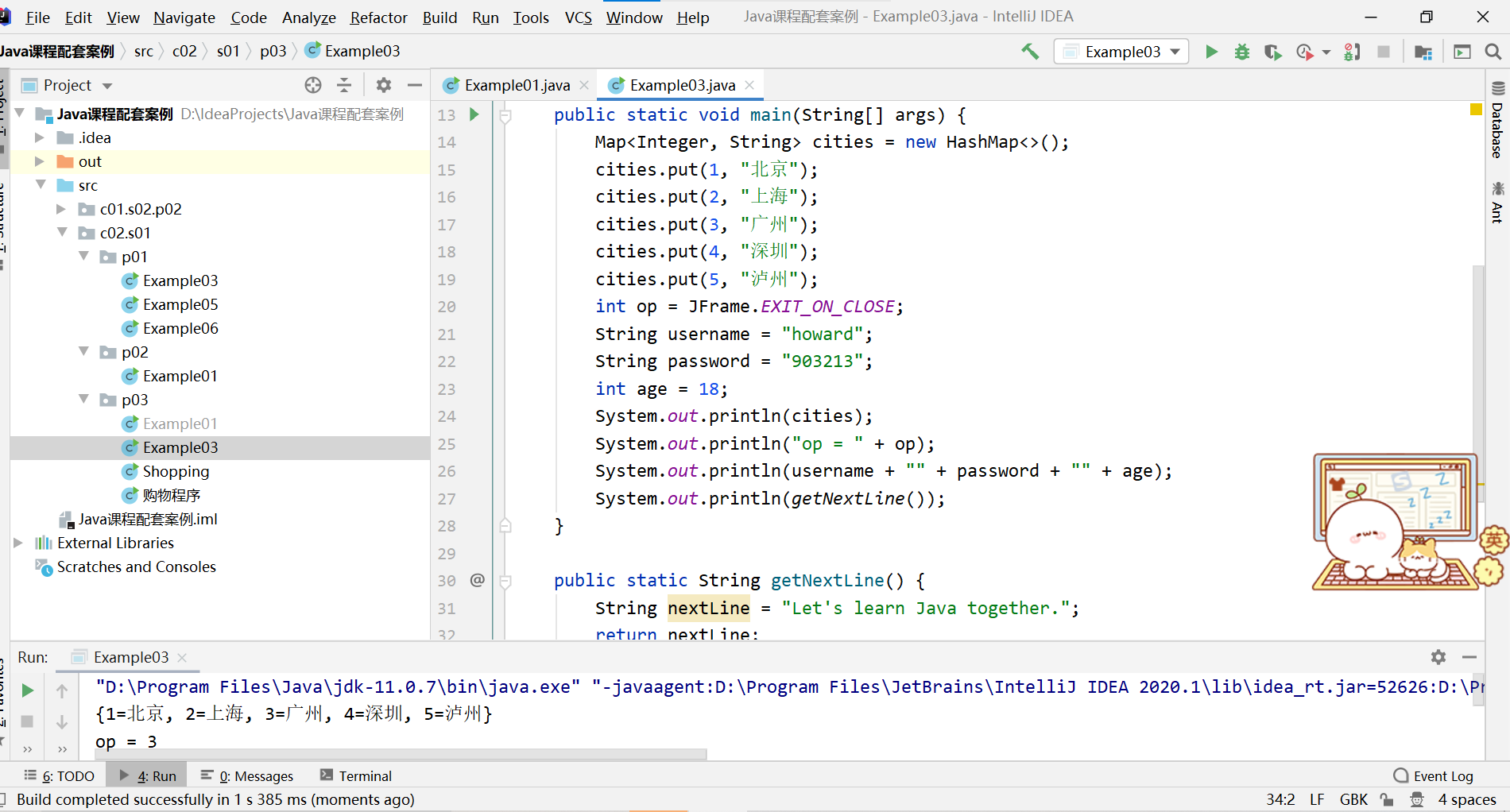The image size is (1510, 812).
Task: Select Shopping class in p03
Action: pyautogui.click(x=176, y=471)
